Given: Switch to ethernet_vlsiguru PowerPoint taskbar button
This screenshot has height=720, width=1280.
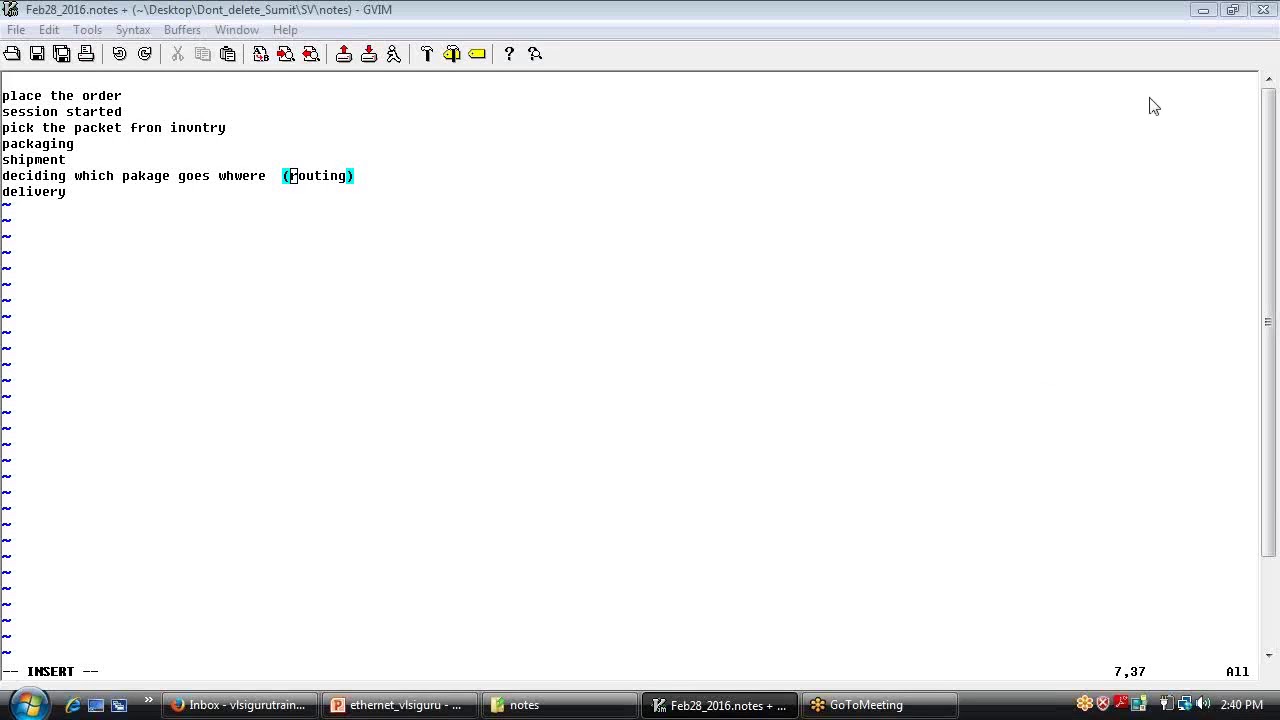Looking at the screenshot, I should click(399, 705).
